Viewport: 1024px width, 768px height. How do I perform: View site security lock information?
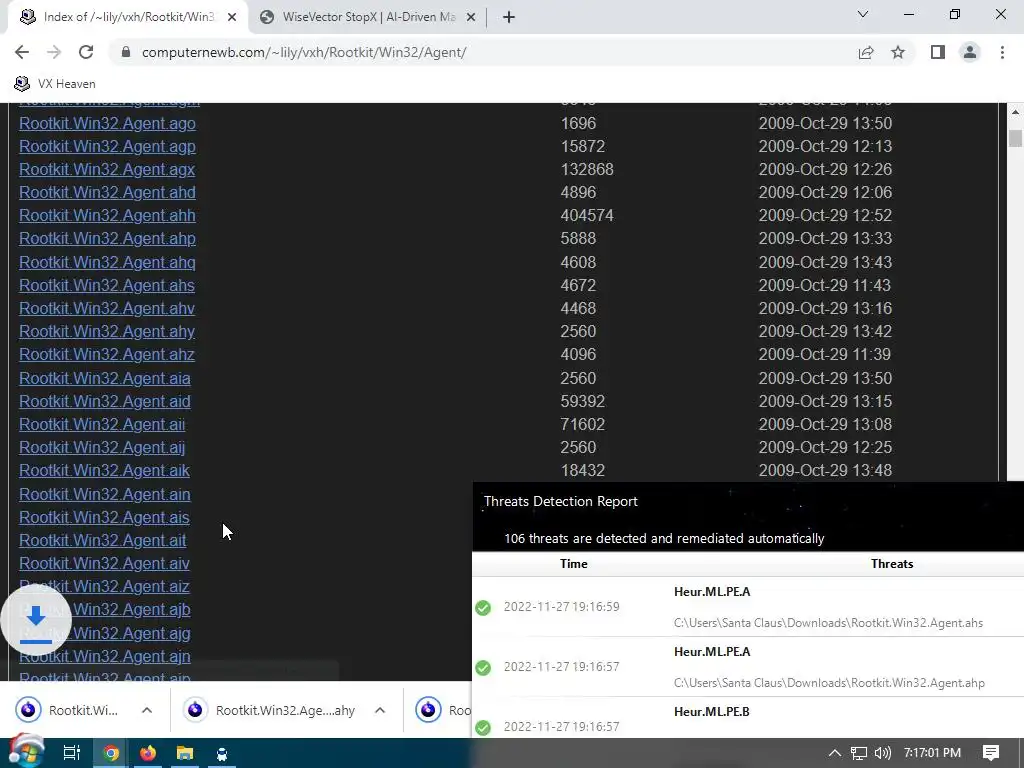tap(126, 52)
